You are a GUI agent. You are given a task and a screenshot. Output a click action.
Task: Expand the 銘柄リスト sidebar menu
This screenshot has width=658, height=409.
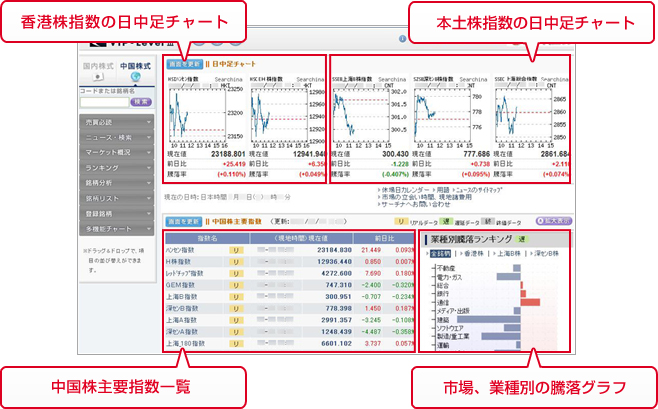(117, 198)
